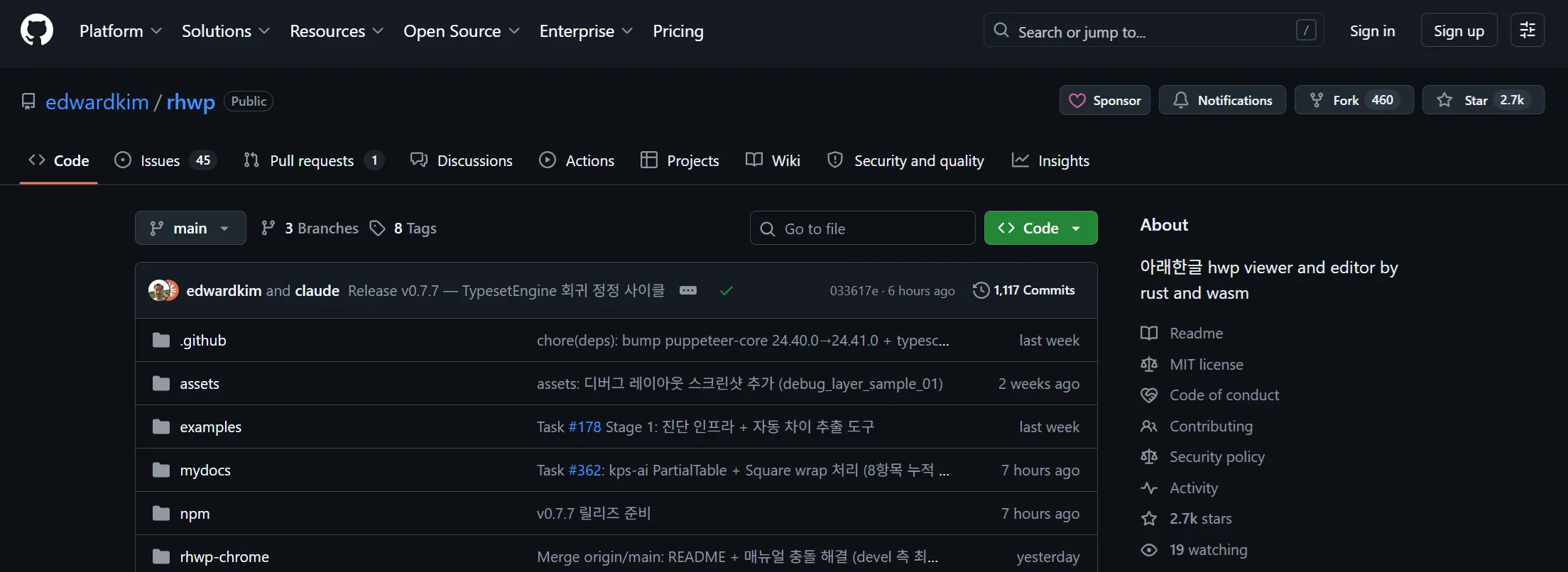1568x572 pixels.
Task: Click the v0.7.7 commit message in npm row
Action: pyautogui.click(x=594, y=514)
